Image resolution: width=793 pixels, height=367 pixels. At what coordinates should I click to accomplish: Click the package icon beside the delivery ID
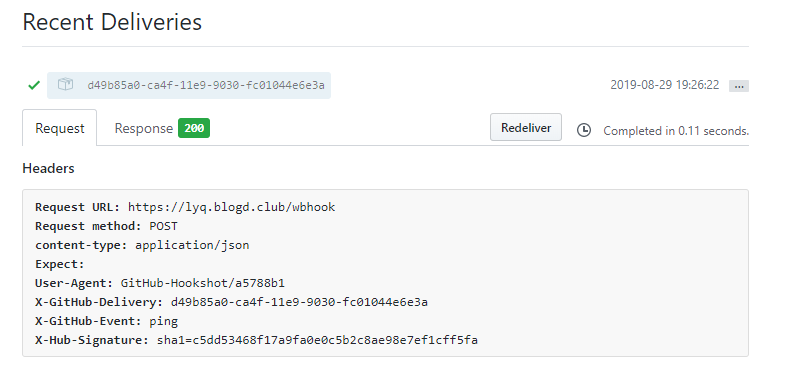click(65, 84)
